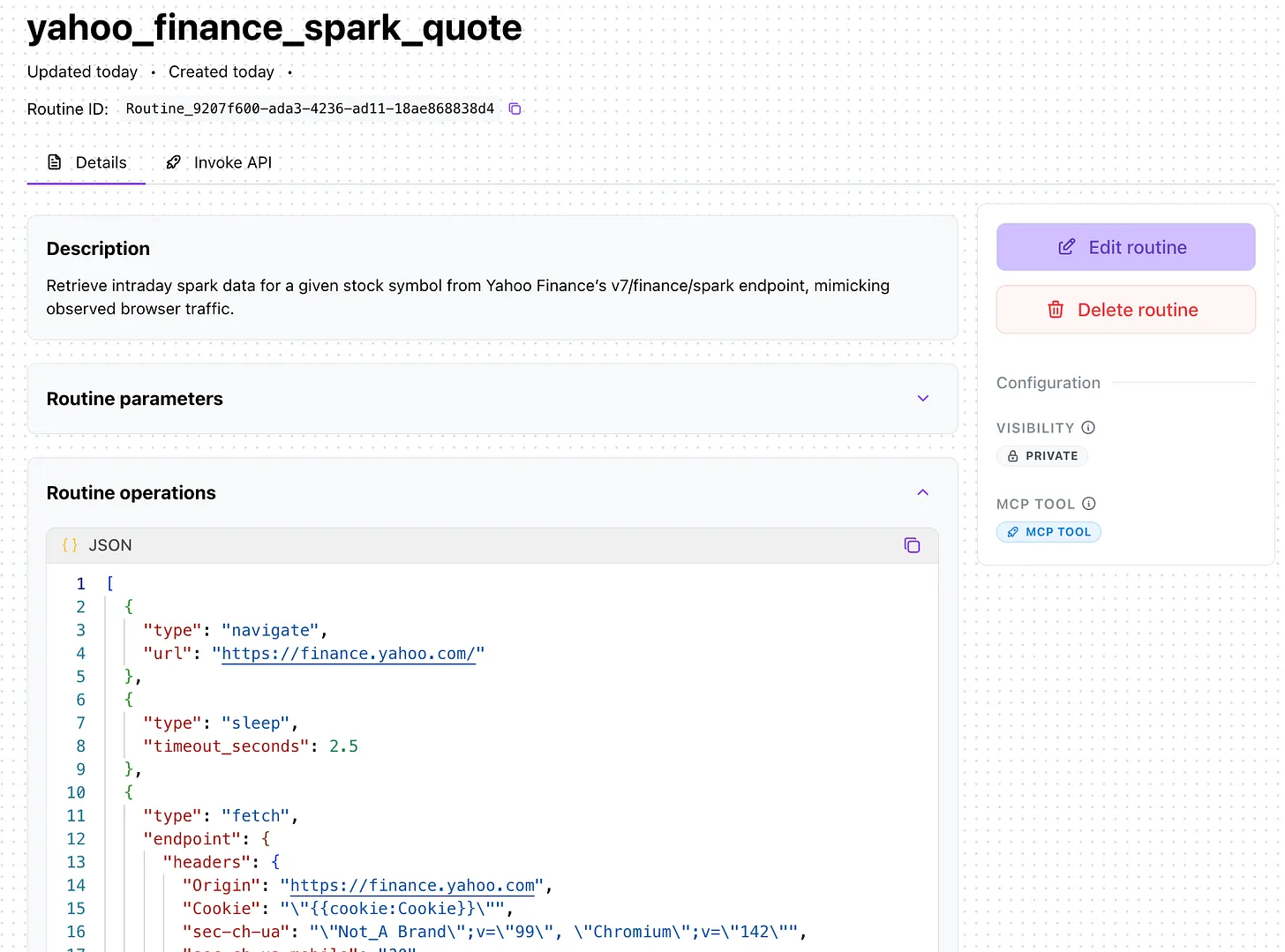Click the trash icon on Delete routine
The width and height of the screenshot is (1285, 952).
[x=1056, y=310]
